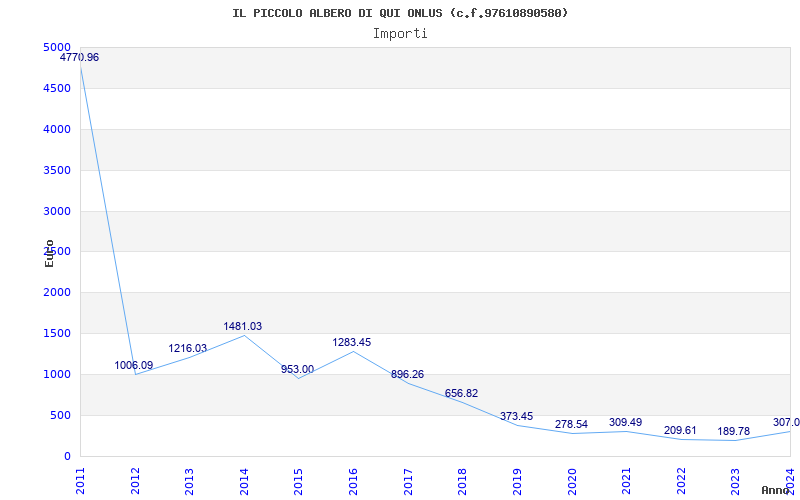Viewport: 800px width, 500px height.
Task: Click the 189.78 data label
Action: pos(734,432)
